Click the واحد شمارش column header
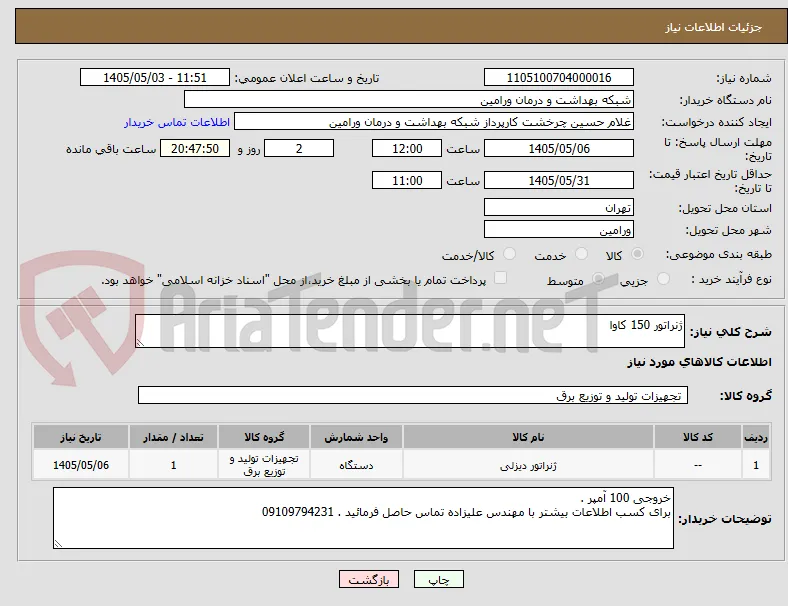The height and width of the screenshot is (606, 788). [x=356, y=437]
